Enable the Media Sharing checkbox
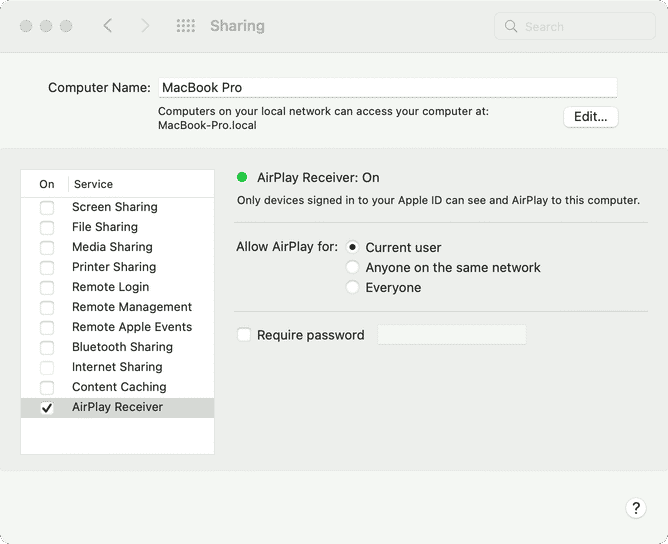668x544 pixels. coord(47,248)
